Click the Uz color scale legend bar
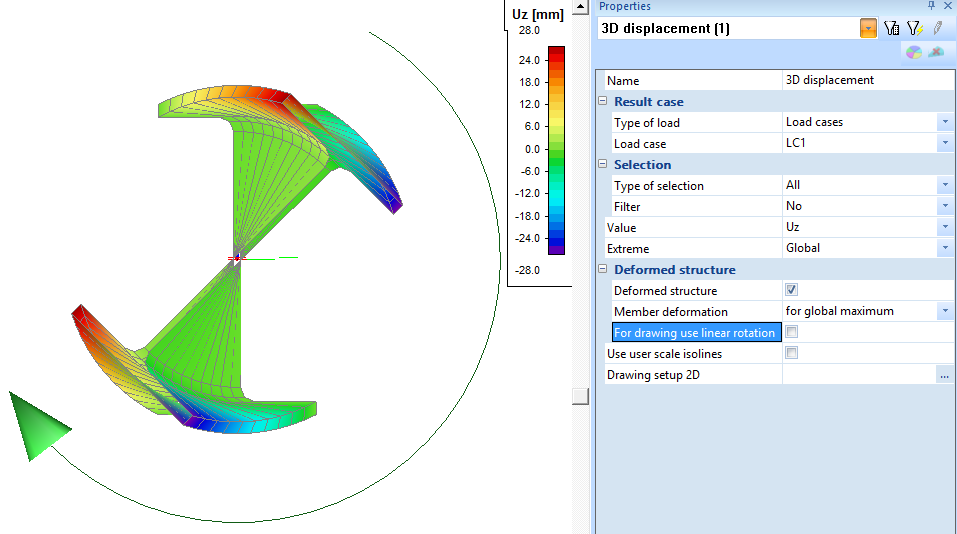957x534 pixels. (x=556, y=150)
